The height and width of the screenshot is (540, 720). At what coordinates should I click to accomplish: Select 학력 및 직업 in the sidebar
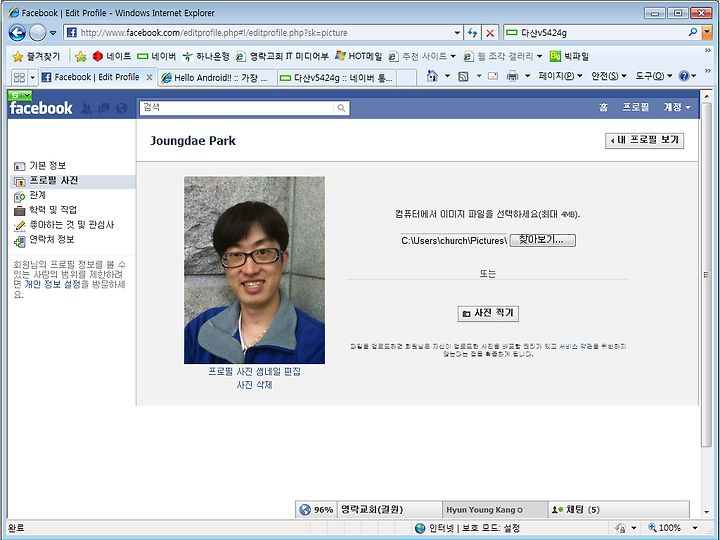click(x=52, y=210)
